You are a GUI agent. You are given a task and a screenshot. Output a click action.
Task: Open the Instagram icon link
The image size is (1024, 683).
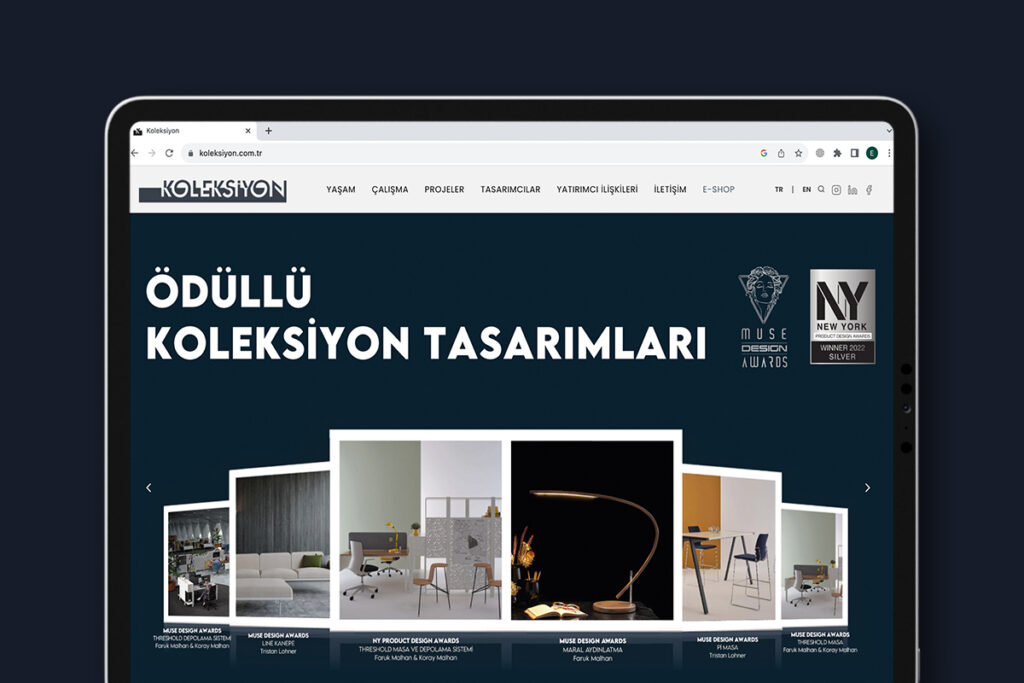click(836, 190)
